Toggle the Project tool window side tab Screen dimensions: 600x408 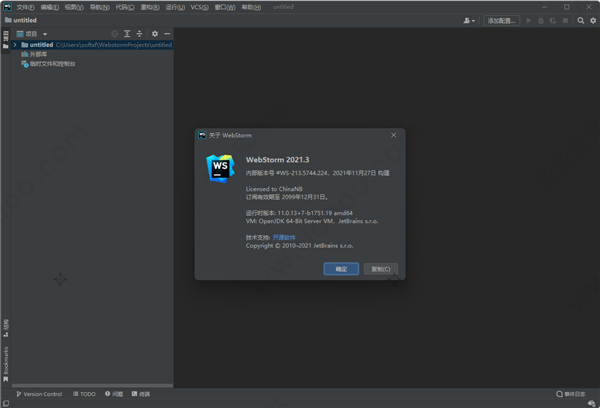point(6,40)
